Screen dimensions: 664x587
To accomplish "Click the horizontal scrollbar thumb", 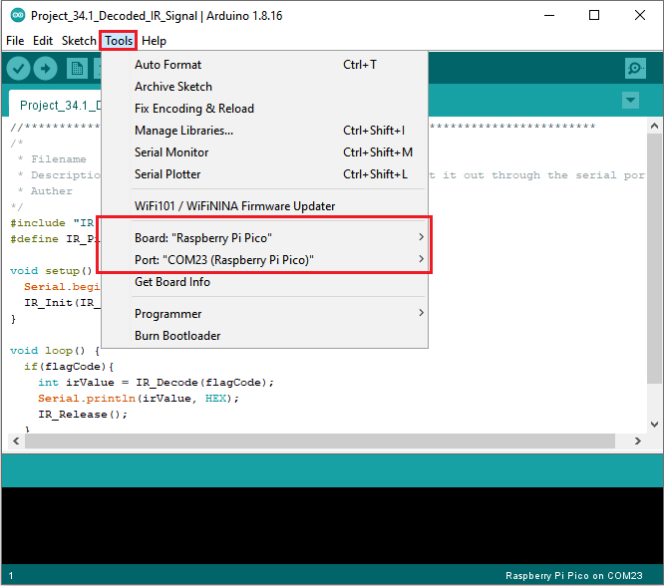I will click(x=320, y=441).
